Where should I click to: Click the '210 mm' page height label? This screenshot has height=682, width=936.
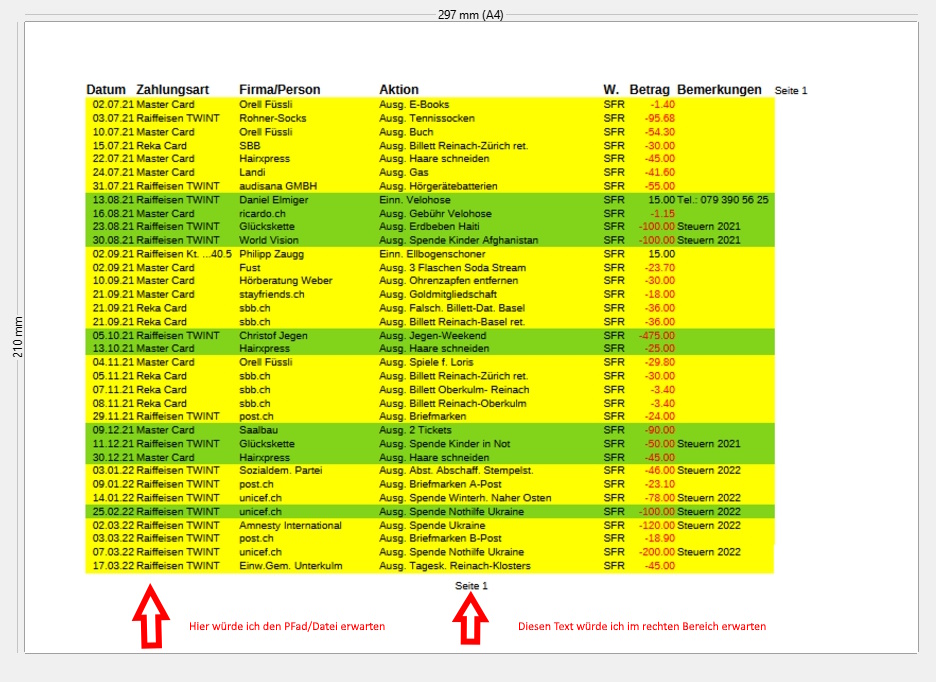[18, 337]
